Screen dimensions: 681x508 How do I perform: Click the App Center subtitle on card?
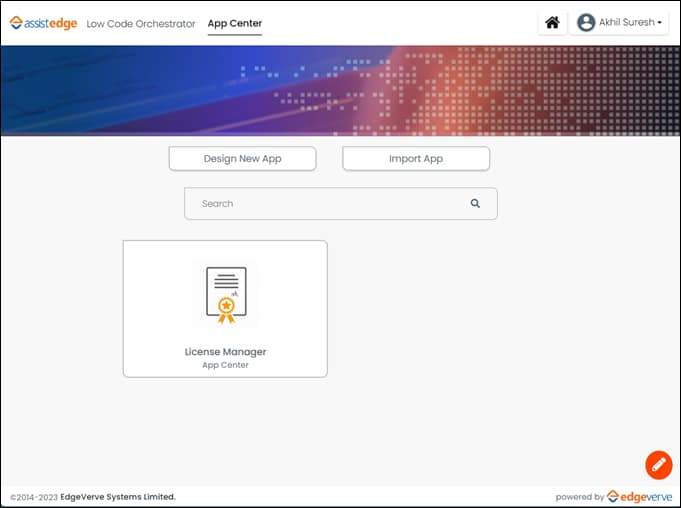(x=225, y=365)
